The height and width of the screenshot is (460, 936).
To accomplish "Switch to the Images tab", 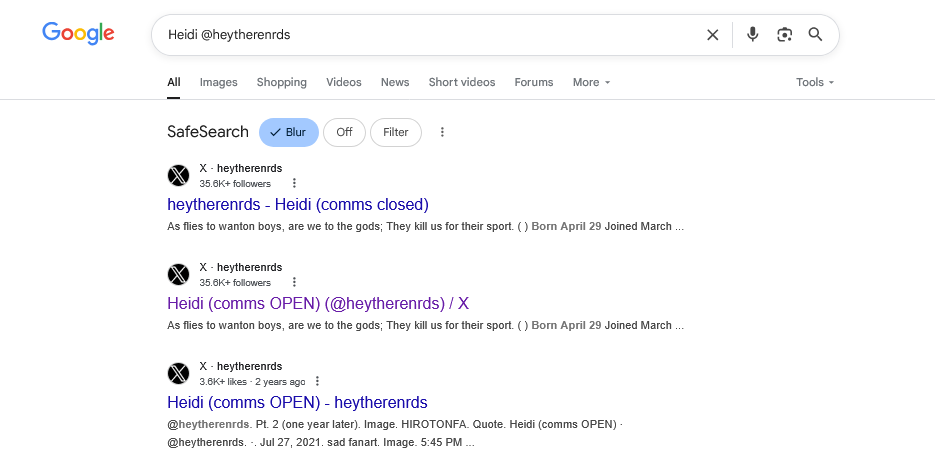I will (218, 82).
